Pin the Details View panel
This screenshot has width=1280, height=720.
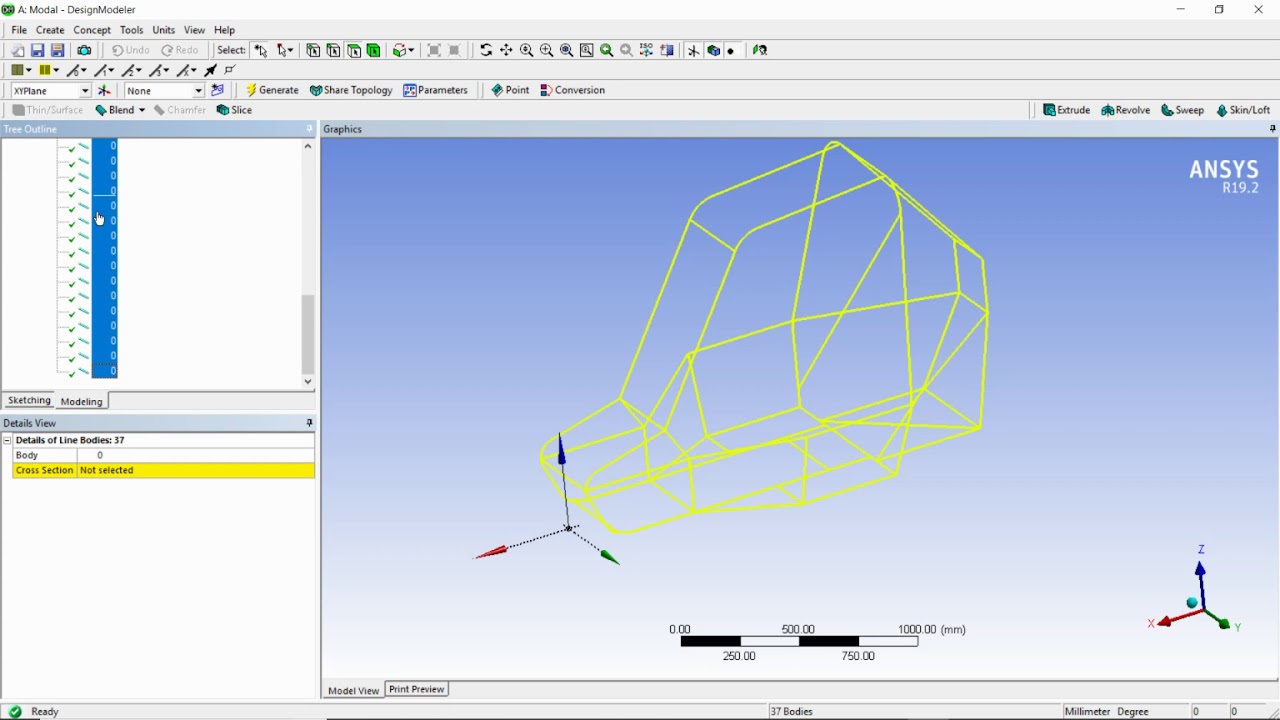click(309, 423)
